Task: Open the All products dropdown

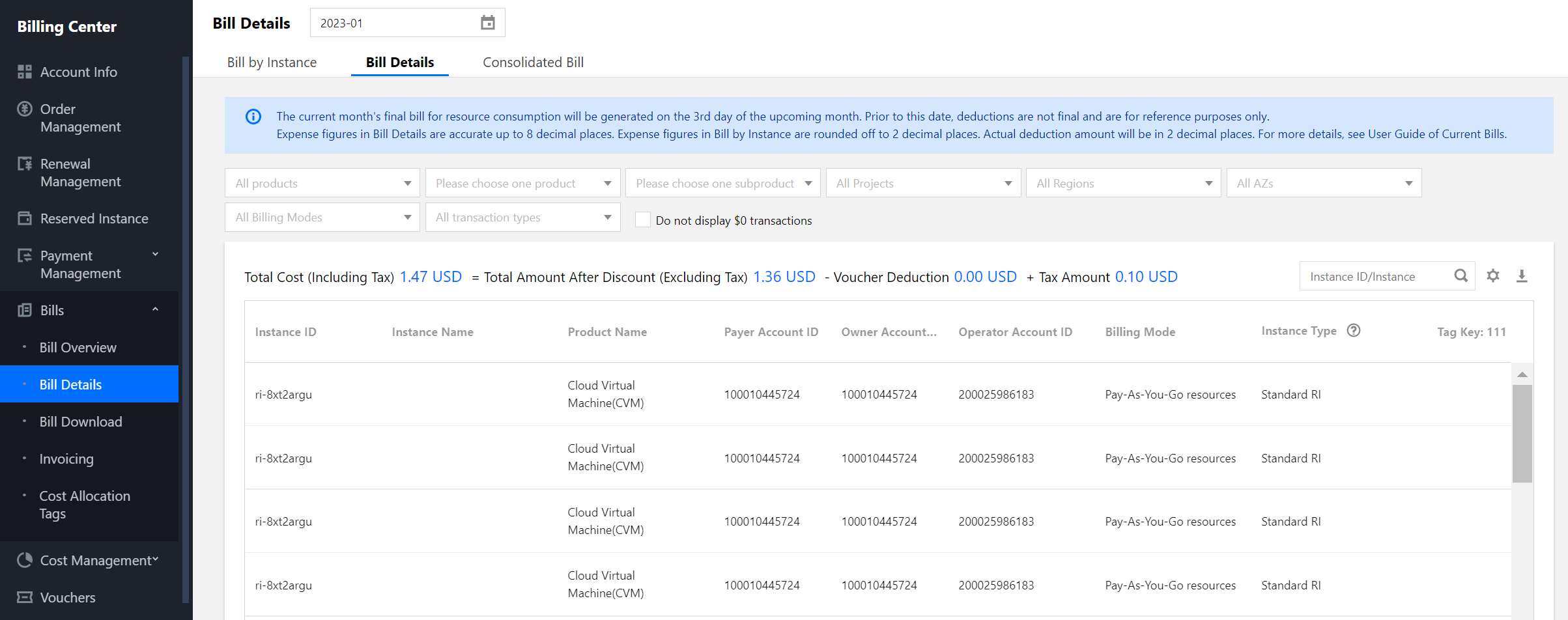Action: click(x=322, y=184)
